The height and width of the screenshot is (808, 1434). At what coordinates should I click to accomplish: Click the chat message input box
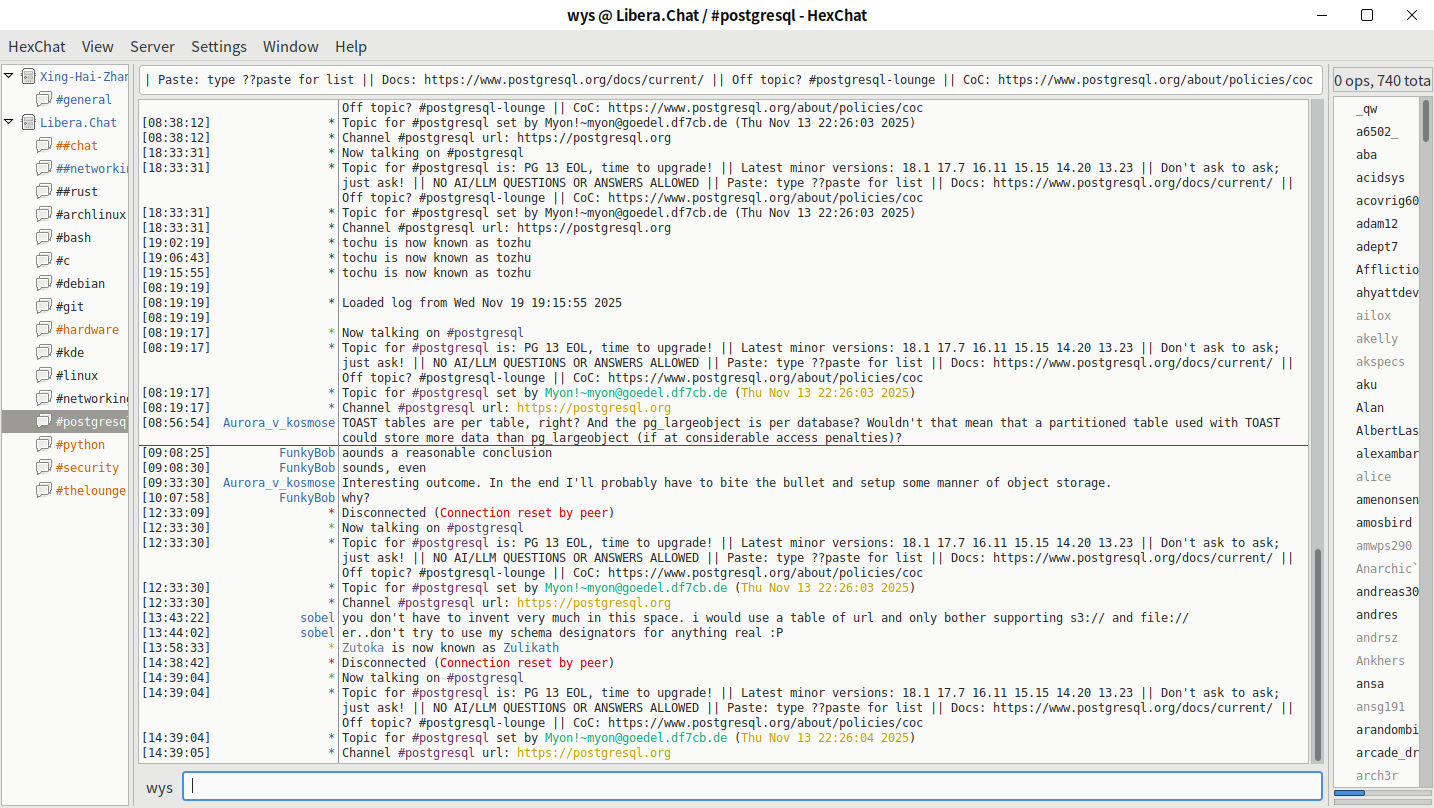(x=751, y=787)
